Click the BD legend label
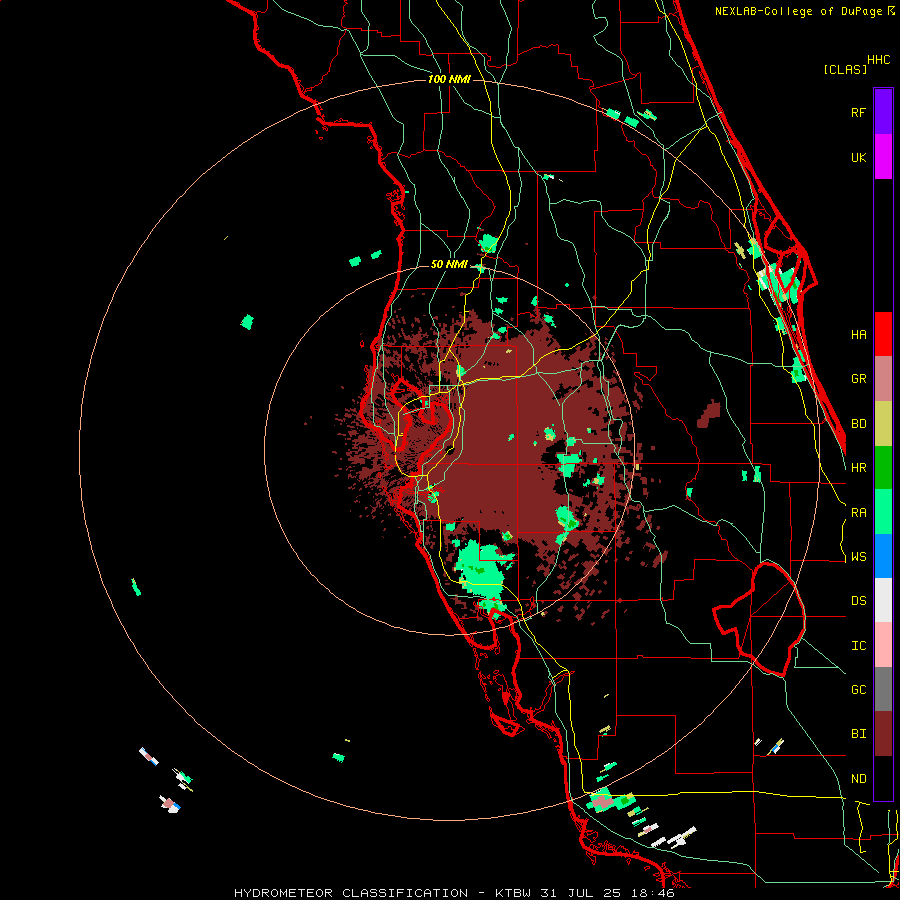Screen dimensions: 900x900 [x=859, y=424]
